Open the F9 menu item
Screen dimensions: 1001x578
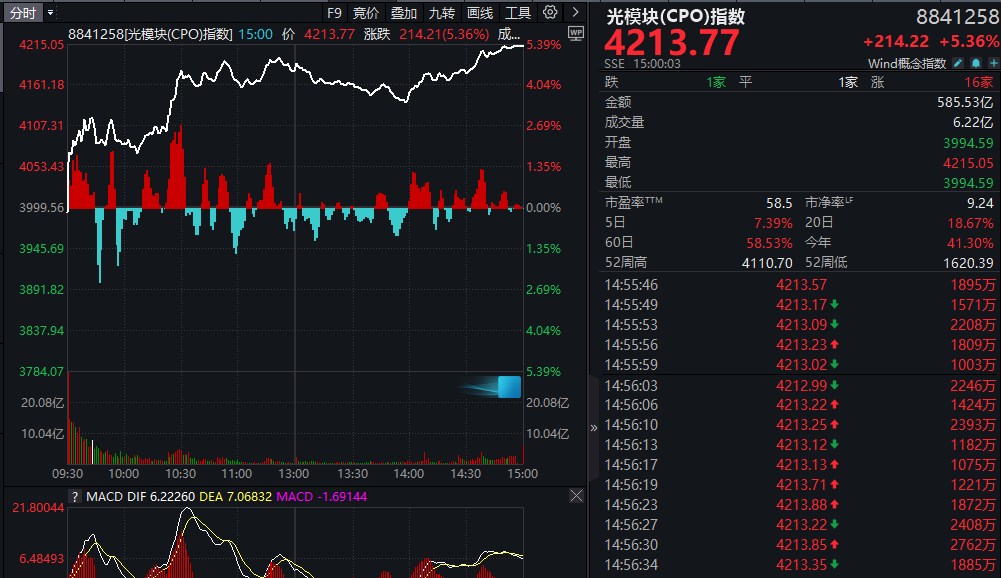334,13
